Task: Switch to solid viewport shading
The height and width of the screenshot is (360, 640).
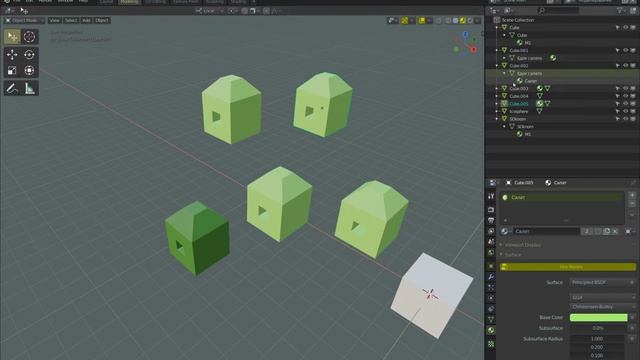Action: coord(456,20)
